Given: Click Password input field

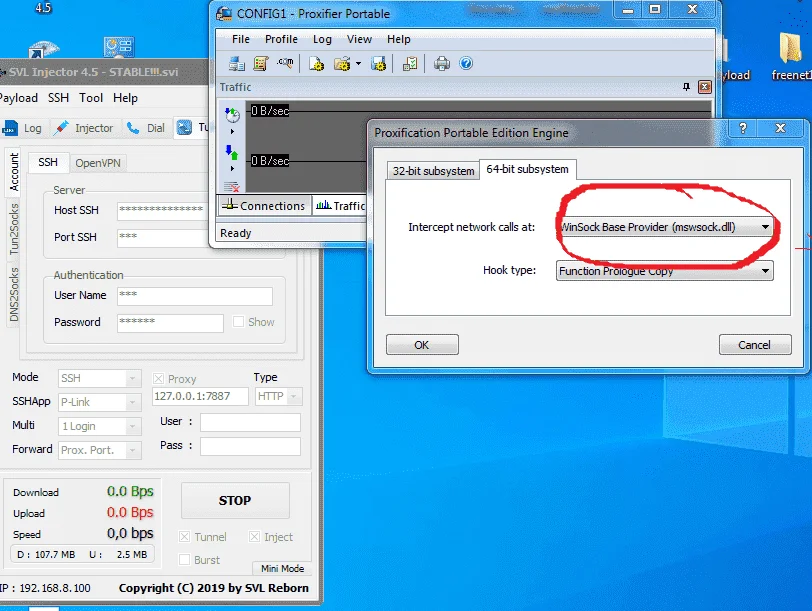Looking at the screenshot, I should point(170,323).
